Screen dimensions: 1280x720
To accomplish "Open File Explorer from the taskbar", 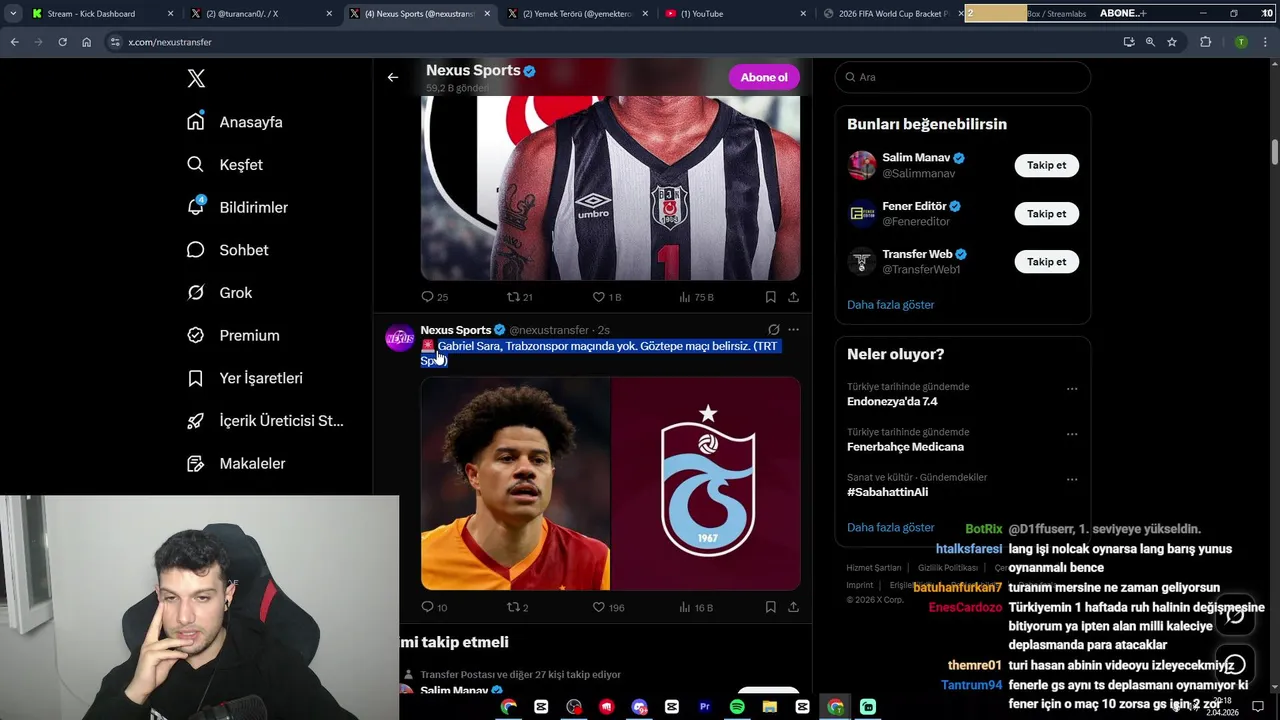I will (770, 706).
